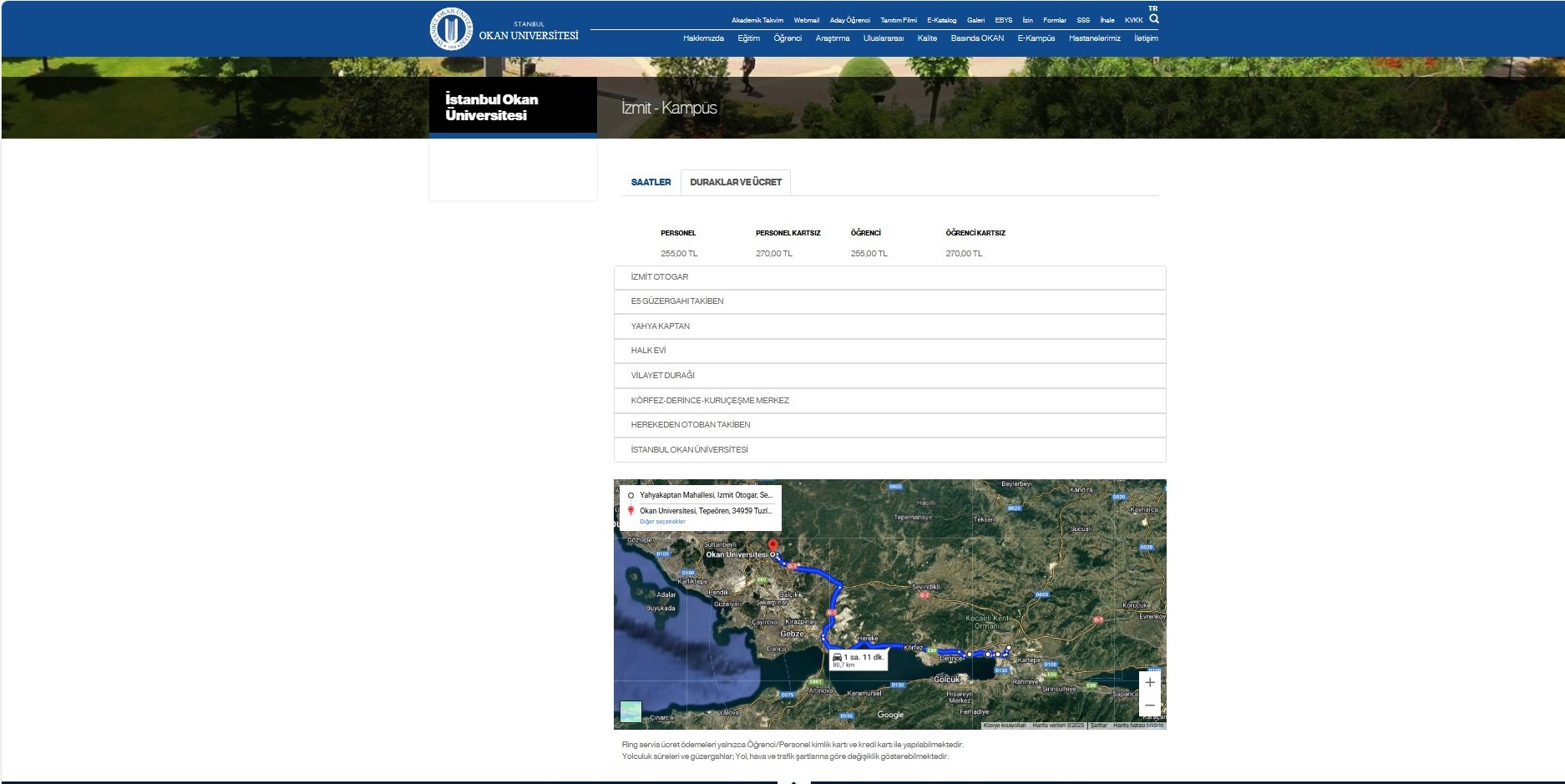Screen dimensions: 1565x784
Task: Click the search magnifier icon in header
Action: tap(1153, 19)
